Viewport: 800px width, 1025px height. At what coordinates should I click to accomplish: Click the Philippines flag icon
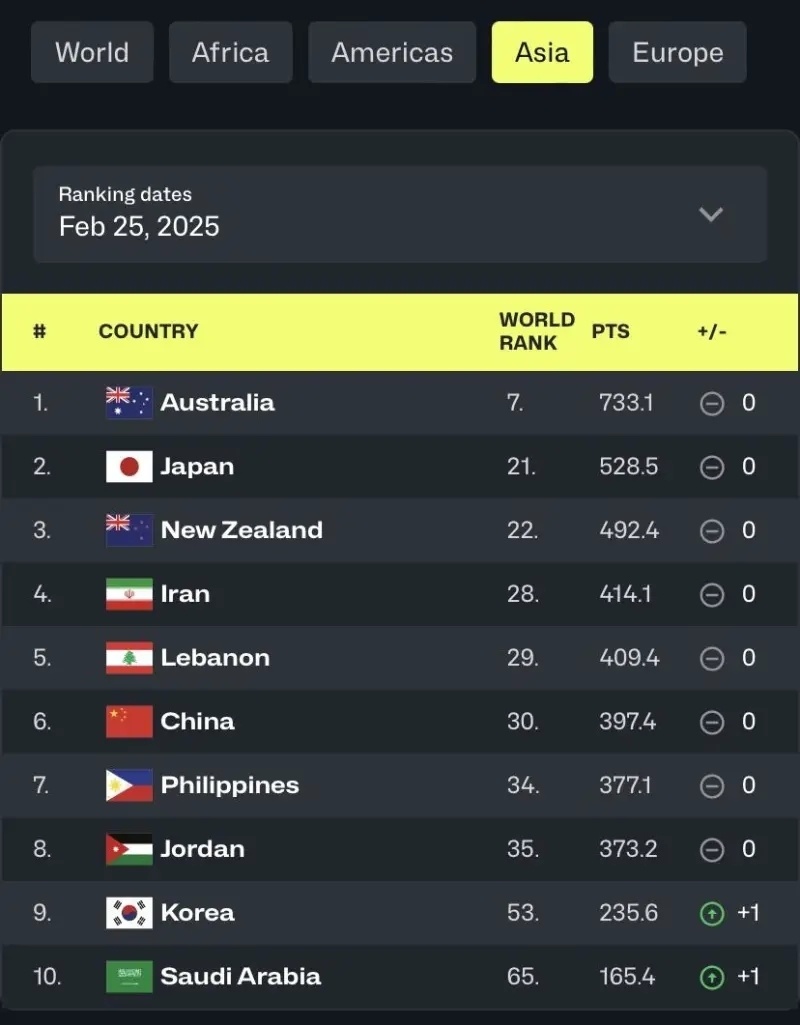pos(129,785)
